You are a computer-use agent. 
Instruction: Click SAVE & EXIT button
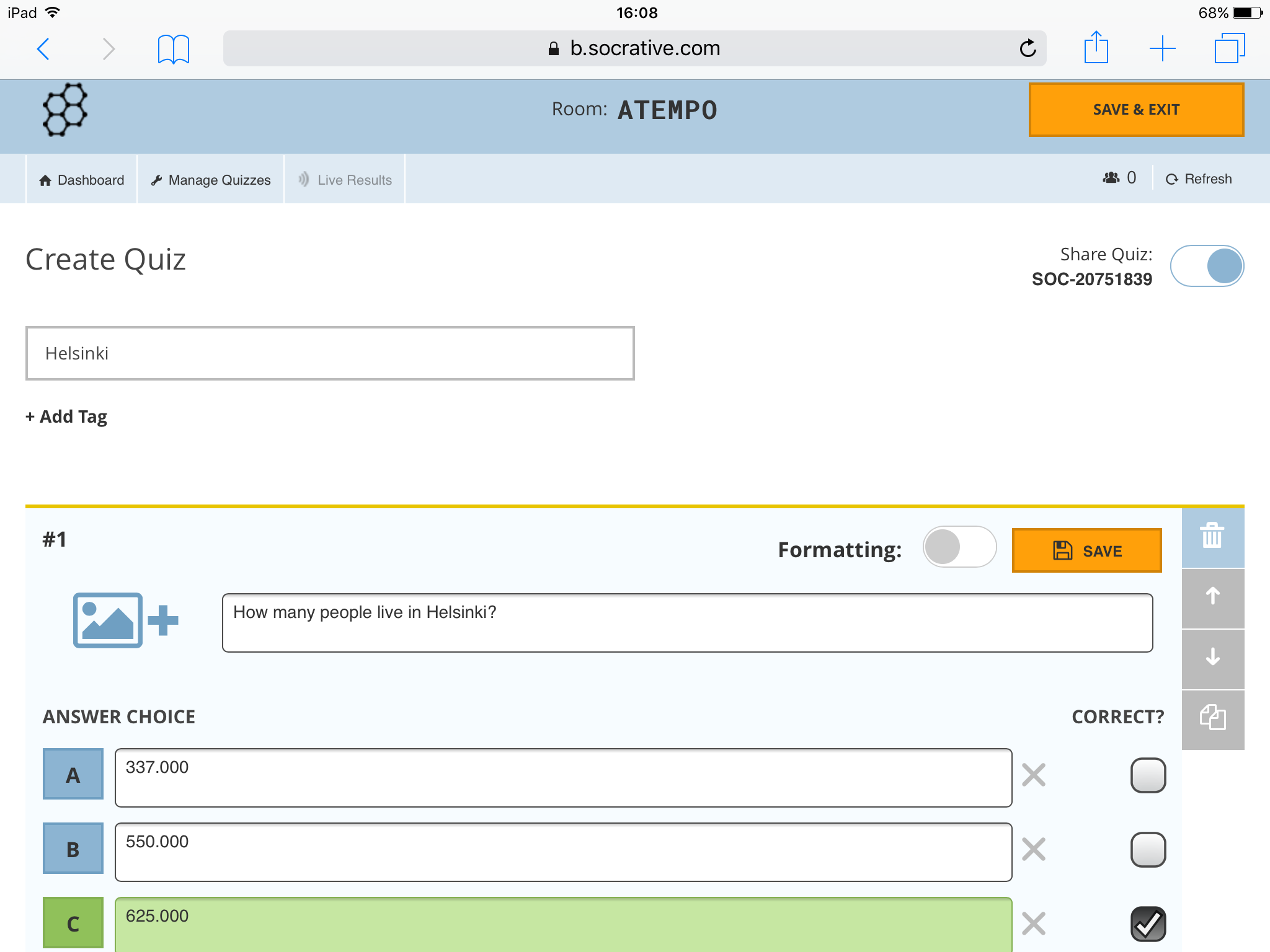coord(1136,110)
